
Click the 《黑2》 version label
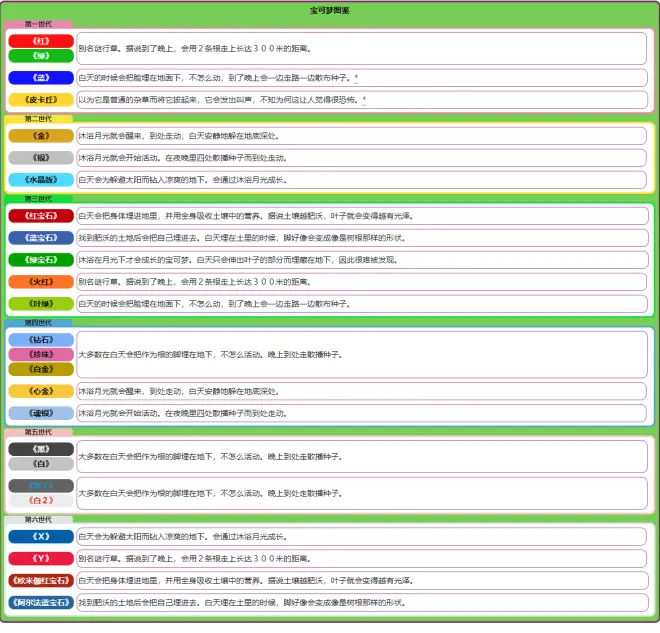tap(41, 486)
